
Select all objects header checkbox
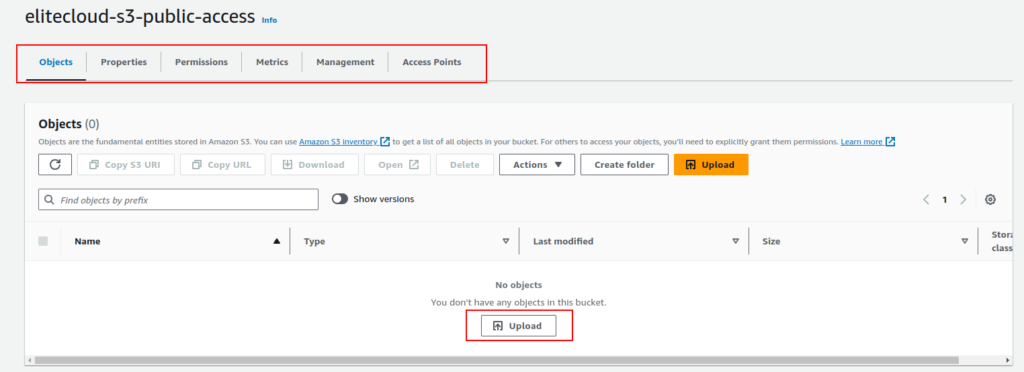[x=43, y=241]
